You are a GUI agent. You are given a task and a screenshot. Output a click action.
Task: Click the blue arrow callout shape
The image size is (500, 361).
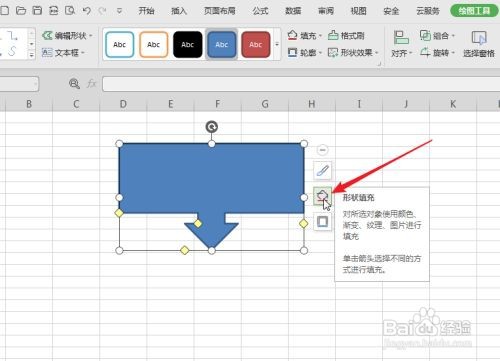(211, 178)
